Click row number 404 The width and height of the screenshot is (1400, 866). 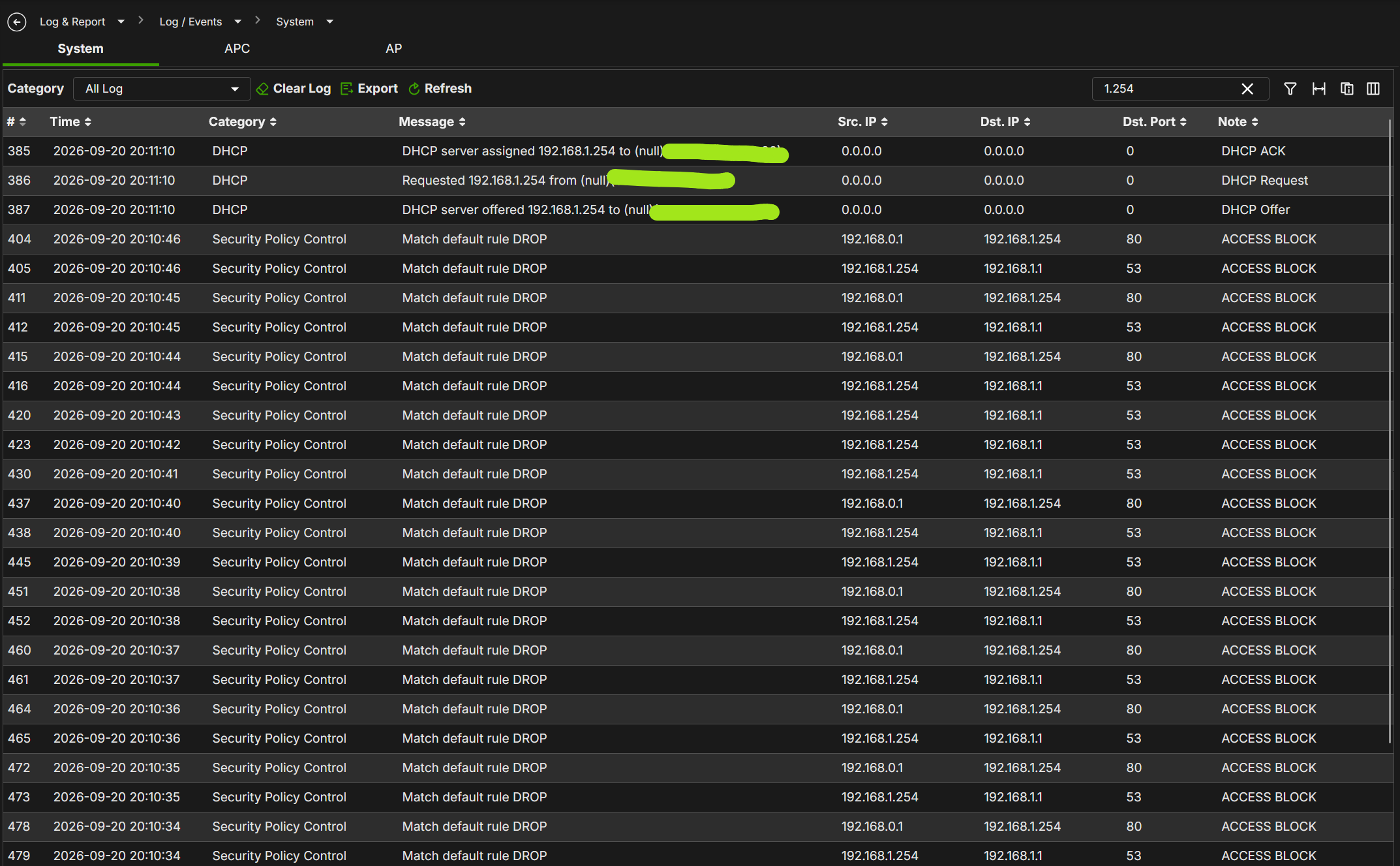click(x=20, y=240)
